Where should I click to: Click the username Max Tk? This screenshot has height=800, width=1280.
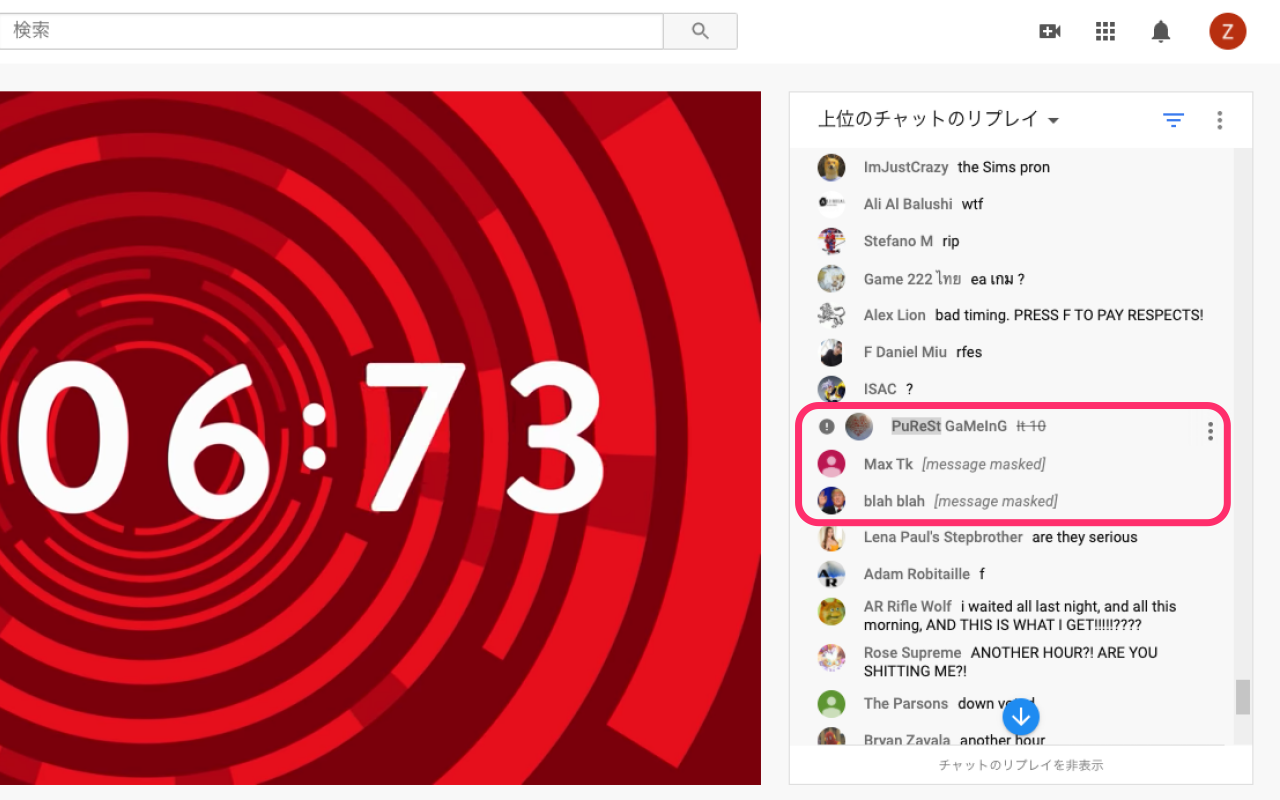click(x=888, y=464)
